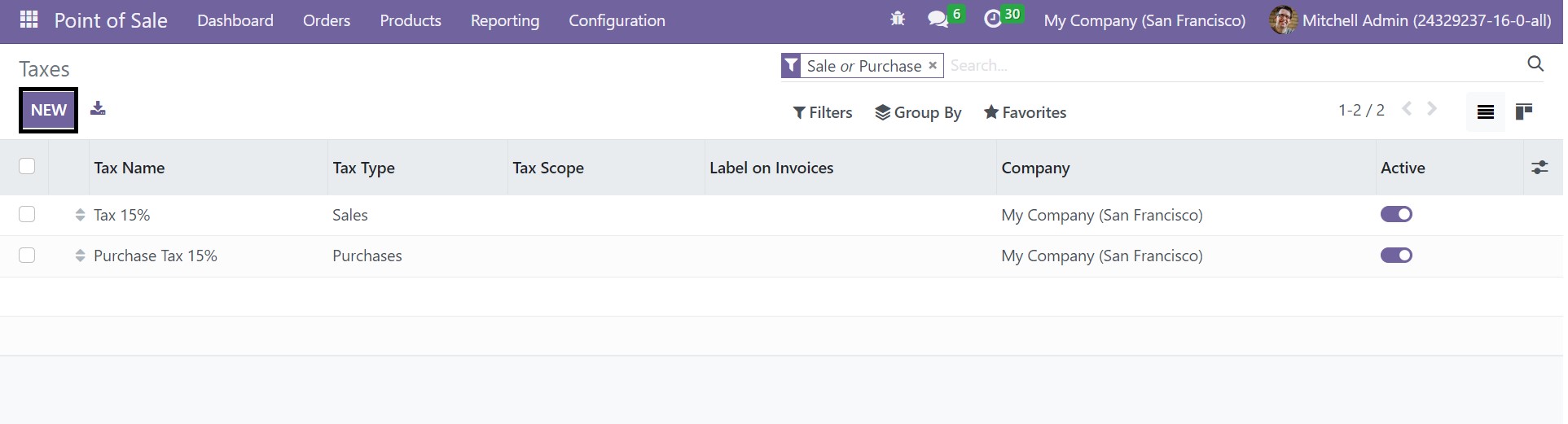Viewport: 1568px width, 424px height.
Task: Switch to list view
Action: click(1485, 111)
